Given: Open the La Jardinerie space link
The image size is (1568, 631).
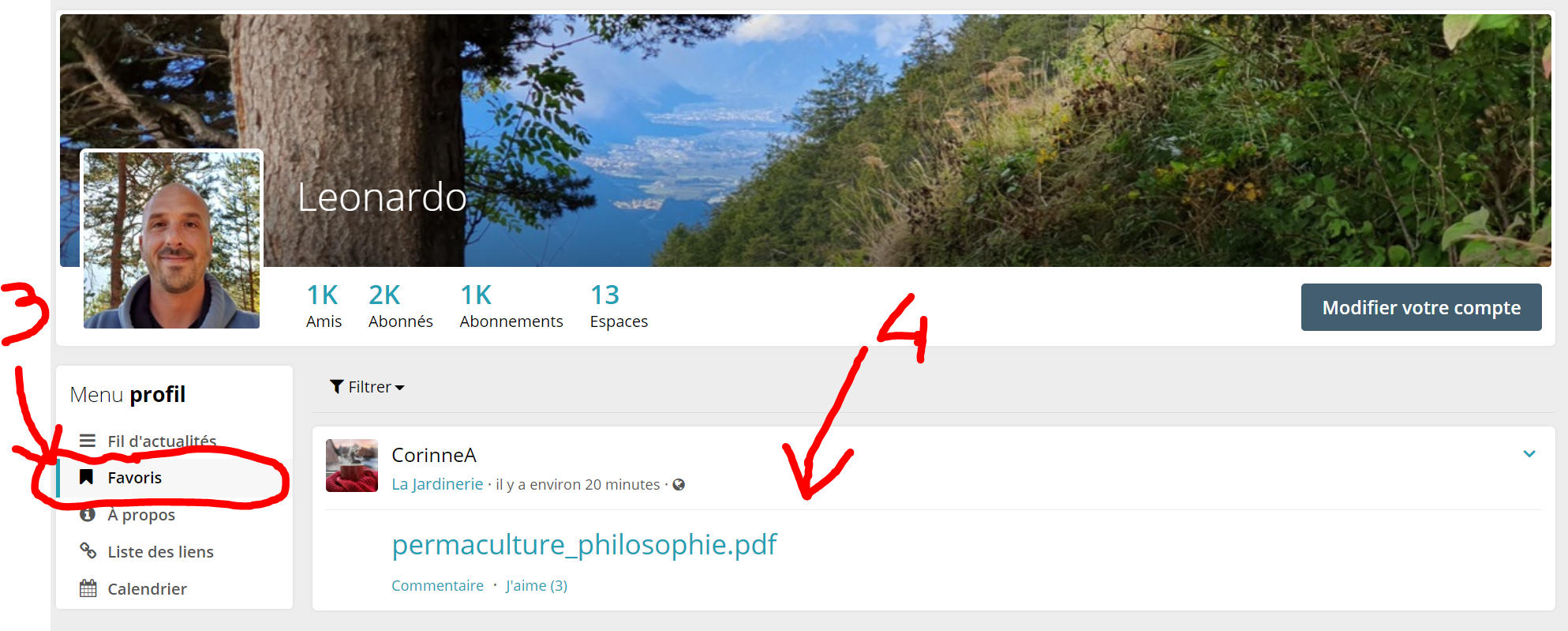Looking at the screenshot, I should click(437, 484).
